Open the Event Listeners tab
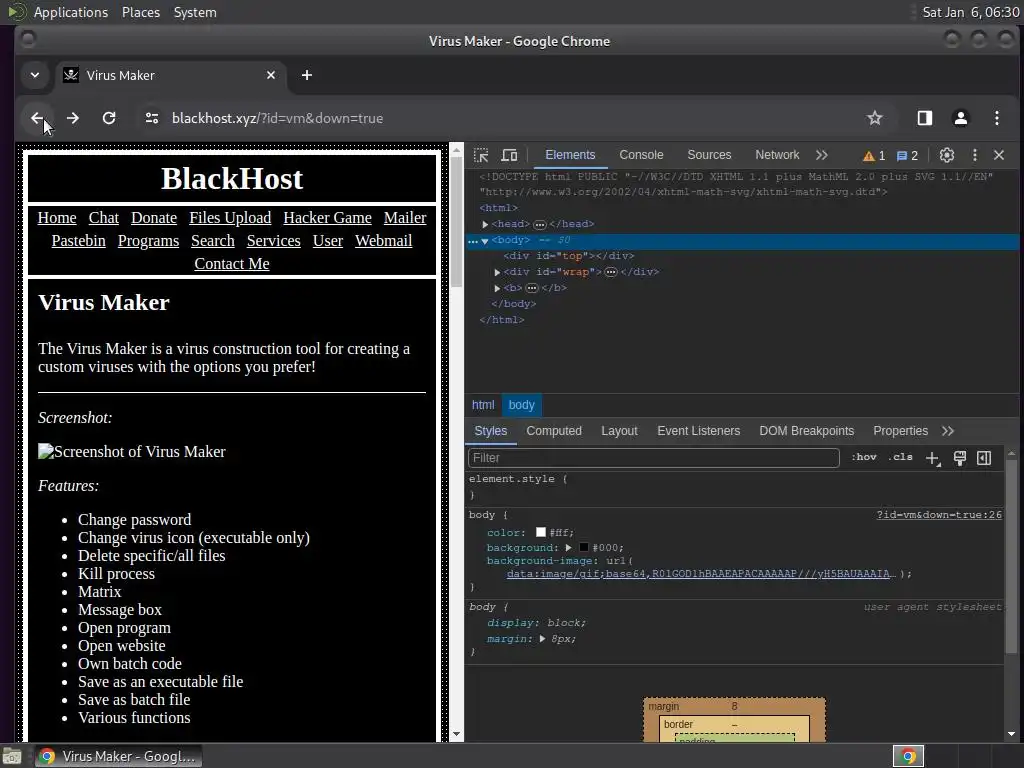This screenshot has width=1024, height=768. (x=698, y=431)
